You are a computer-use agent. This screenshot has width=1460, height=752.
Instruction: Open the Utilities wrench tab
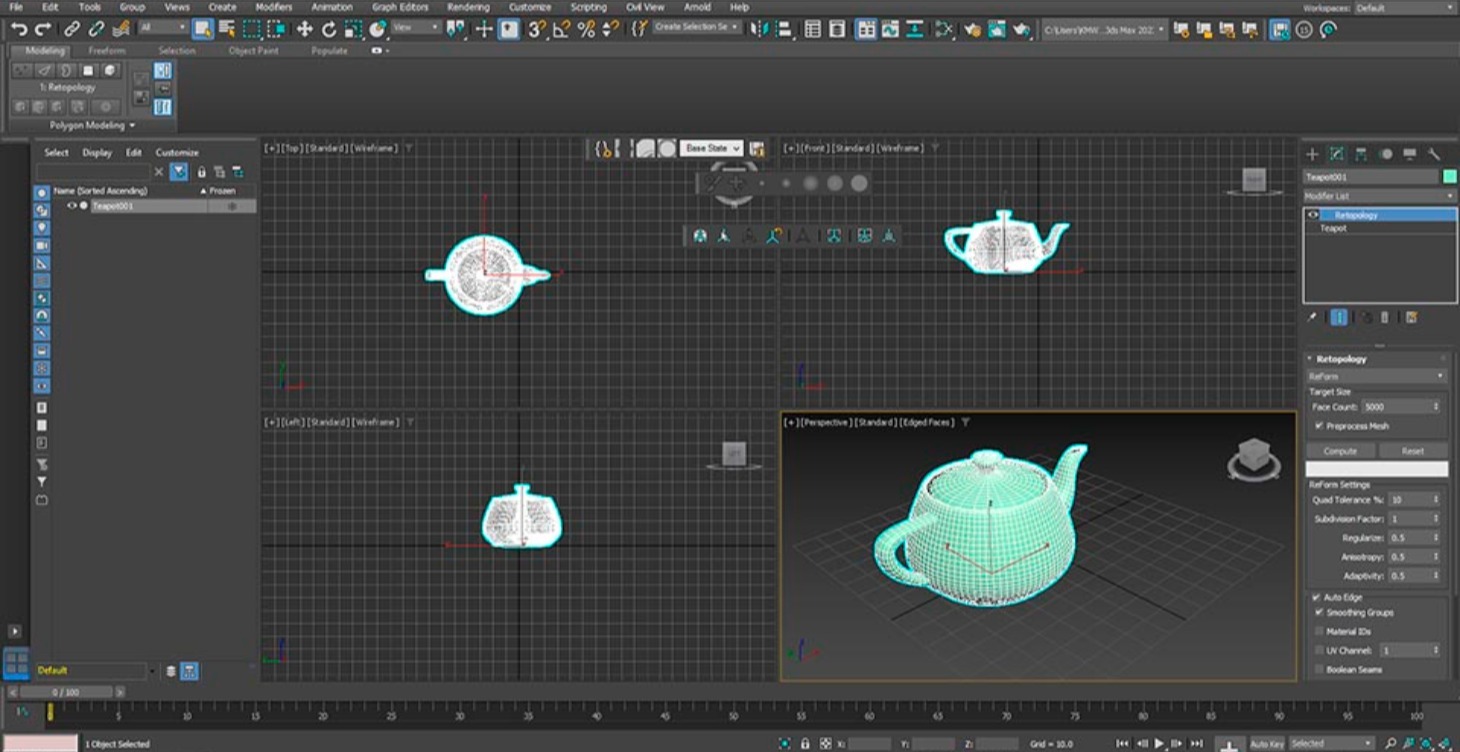click(x=1433, y=154)
